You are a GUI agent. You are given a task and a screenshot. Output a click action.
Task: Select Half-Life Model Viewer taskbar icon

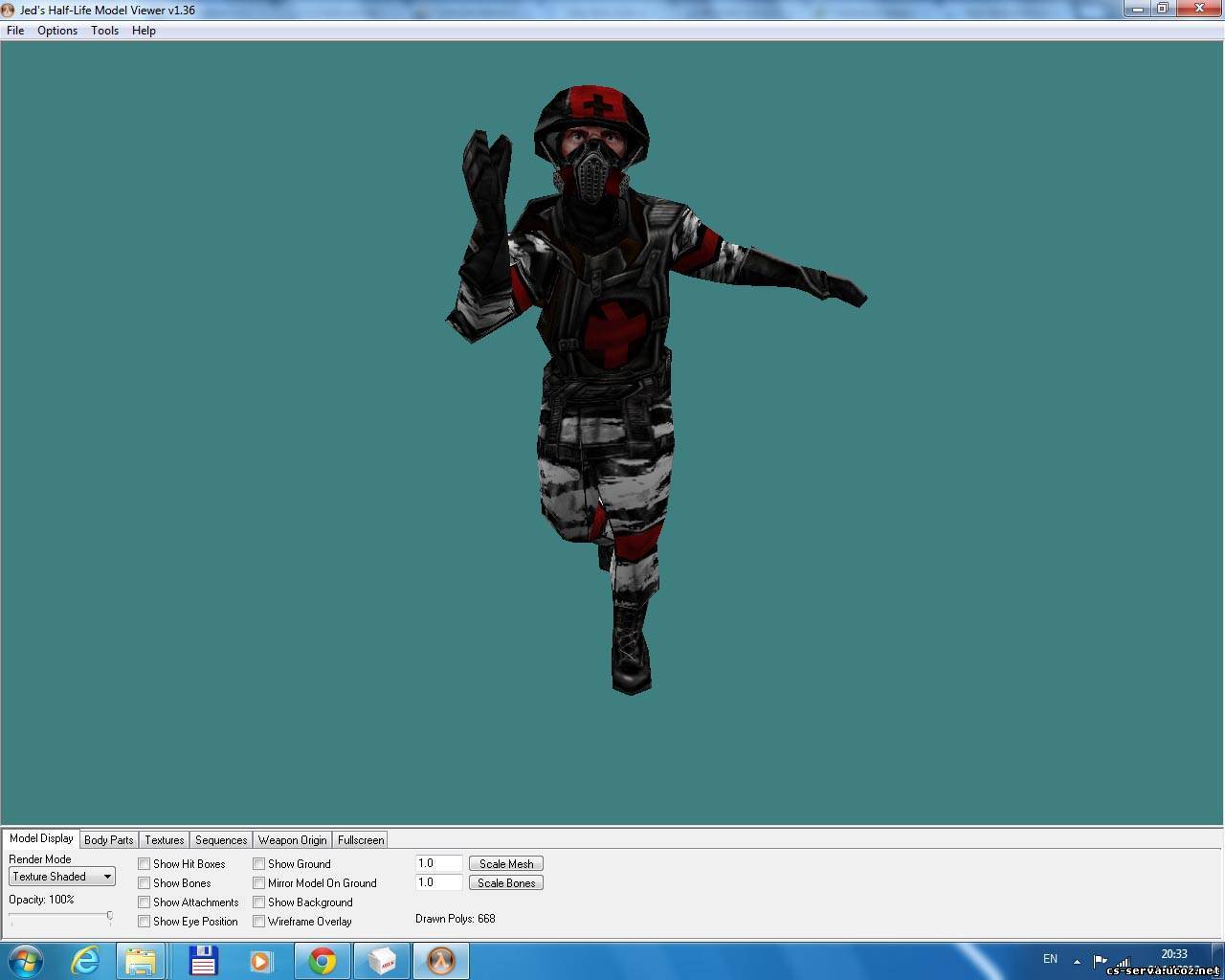(441, 961)
